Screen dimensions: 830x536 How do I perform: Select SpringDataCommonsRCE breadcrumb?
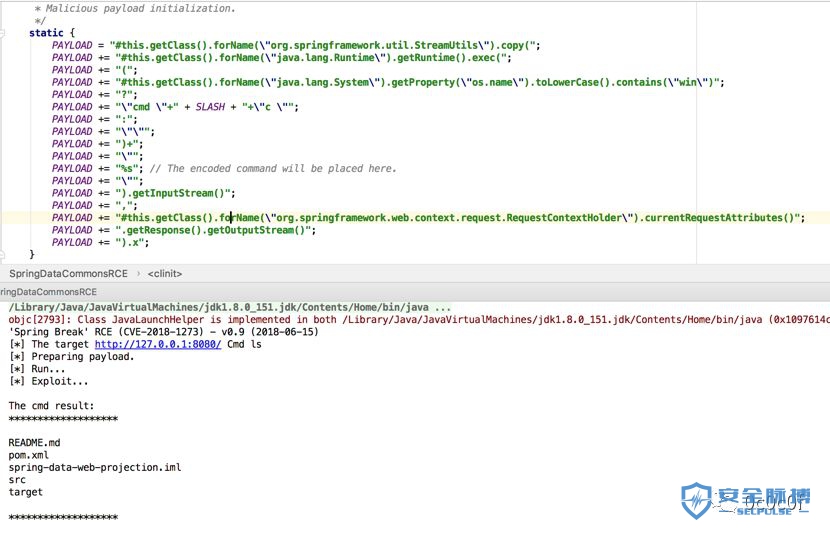point(68,274)
